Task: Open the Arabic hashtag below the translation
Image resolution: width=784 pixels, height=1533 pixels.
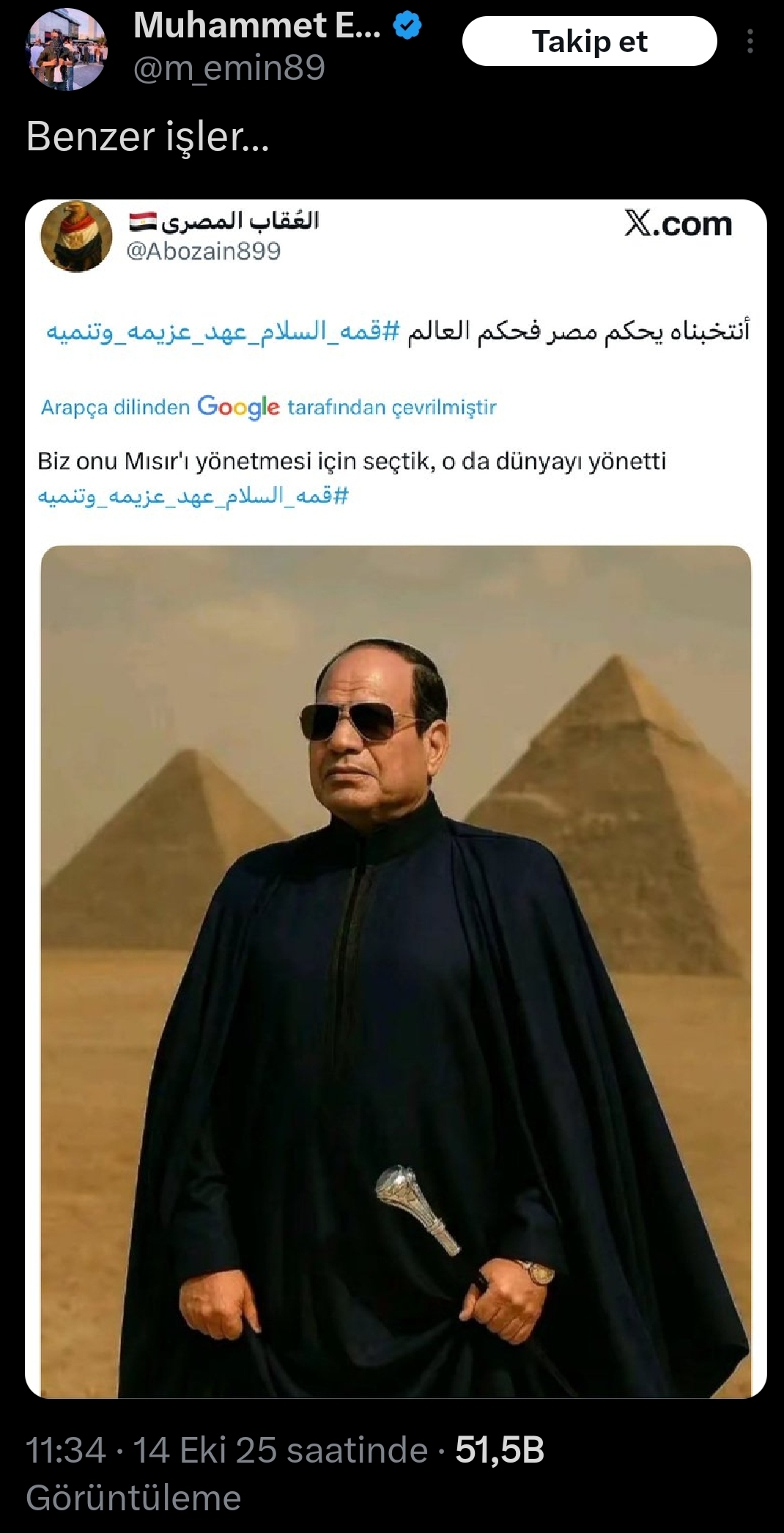Action: [x=193, y=496]
